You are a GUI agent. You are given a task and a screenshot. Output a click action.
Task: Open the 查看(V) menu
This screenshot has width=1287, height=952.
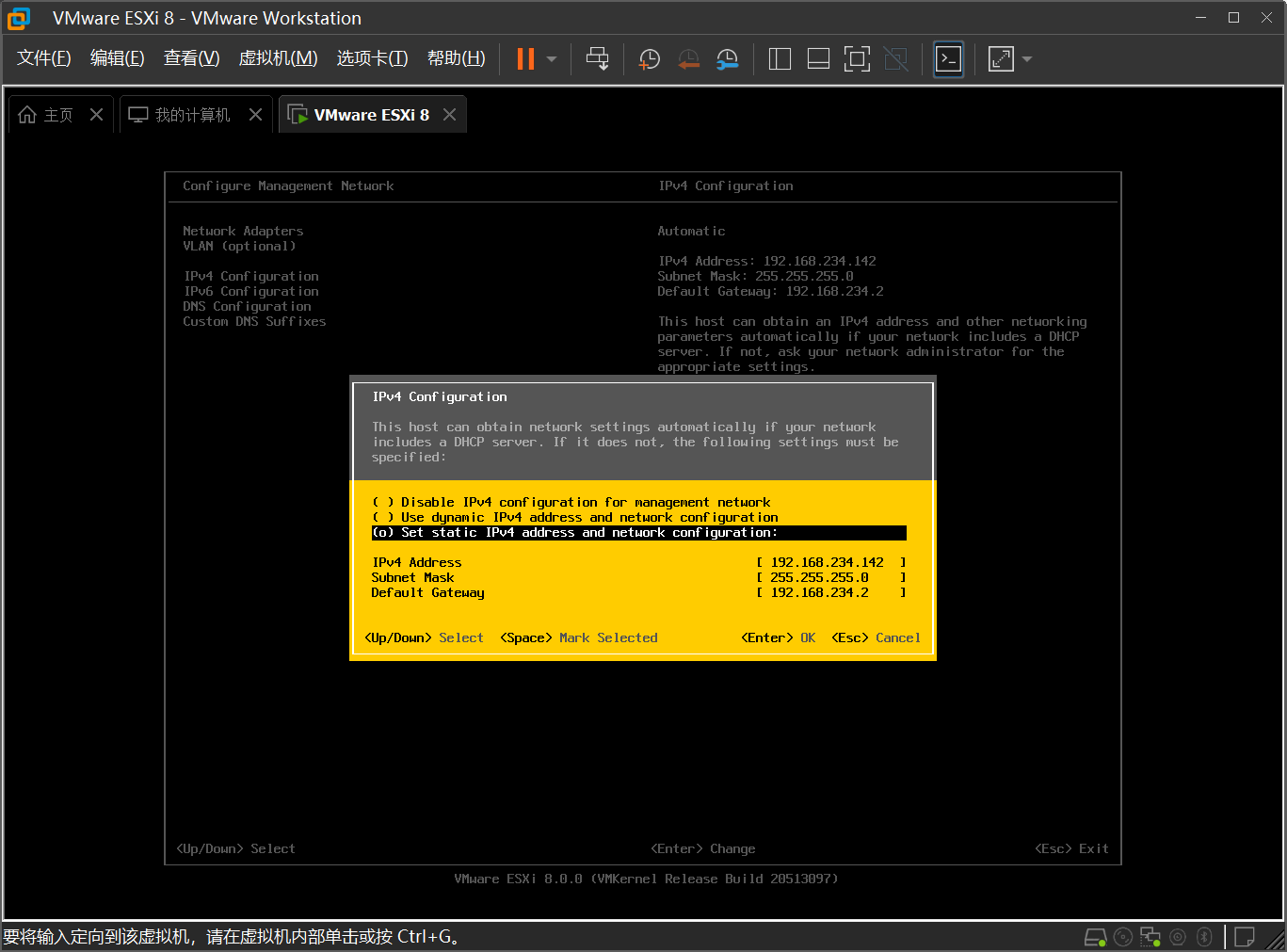tap(192, 58)
